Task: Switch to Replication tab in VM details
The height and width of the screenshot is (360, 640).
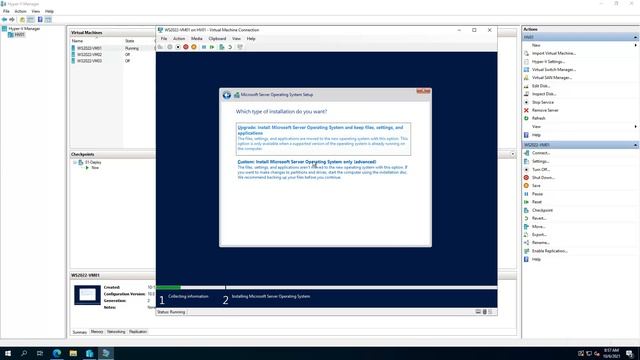Action: point(138,332)
